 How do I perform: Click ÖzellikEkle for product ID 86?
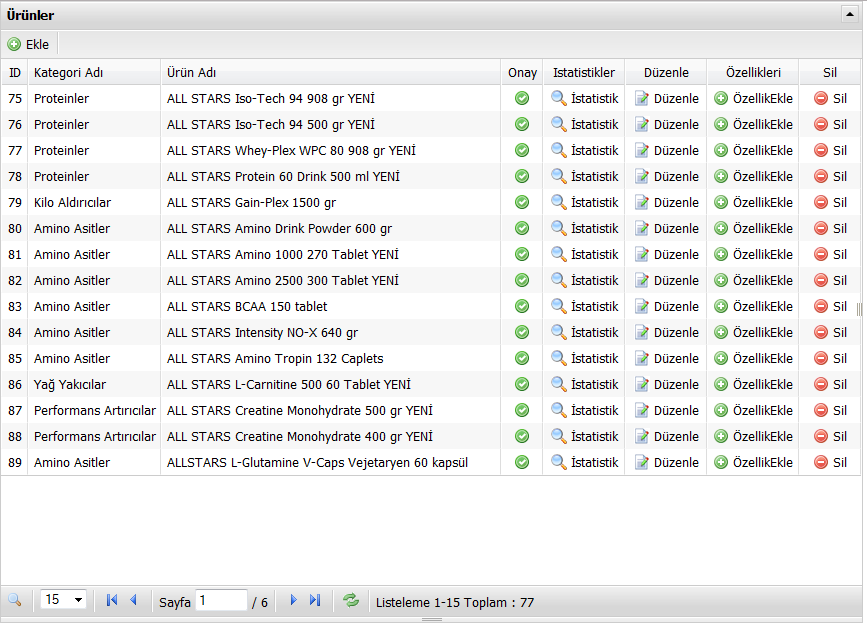tap(753, 384)
